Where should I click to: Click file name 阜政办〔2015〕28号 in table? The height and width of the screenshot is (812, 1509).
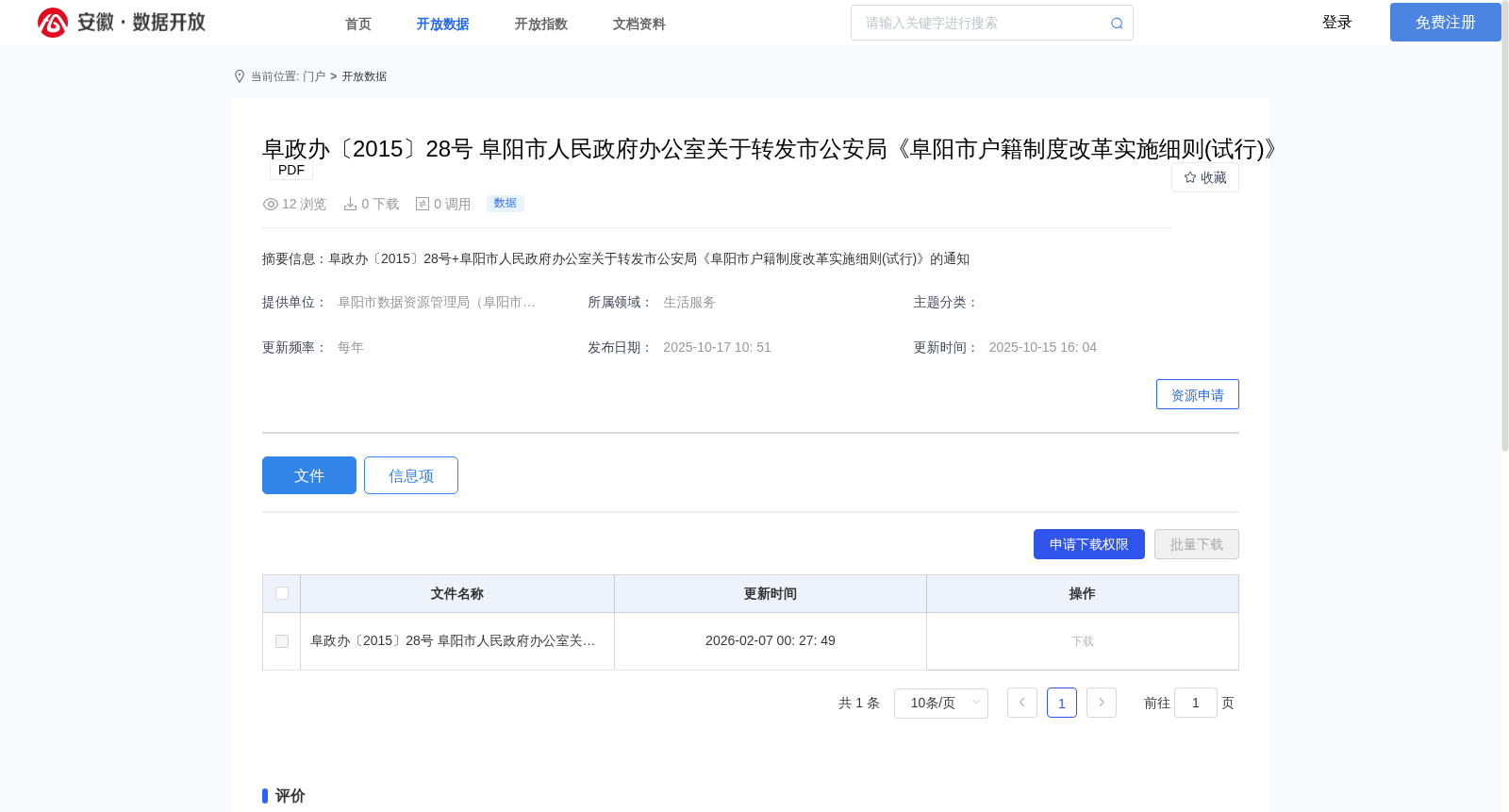click(x=453, y=640)
